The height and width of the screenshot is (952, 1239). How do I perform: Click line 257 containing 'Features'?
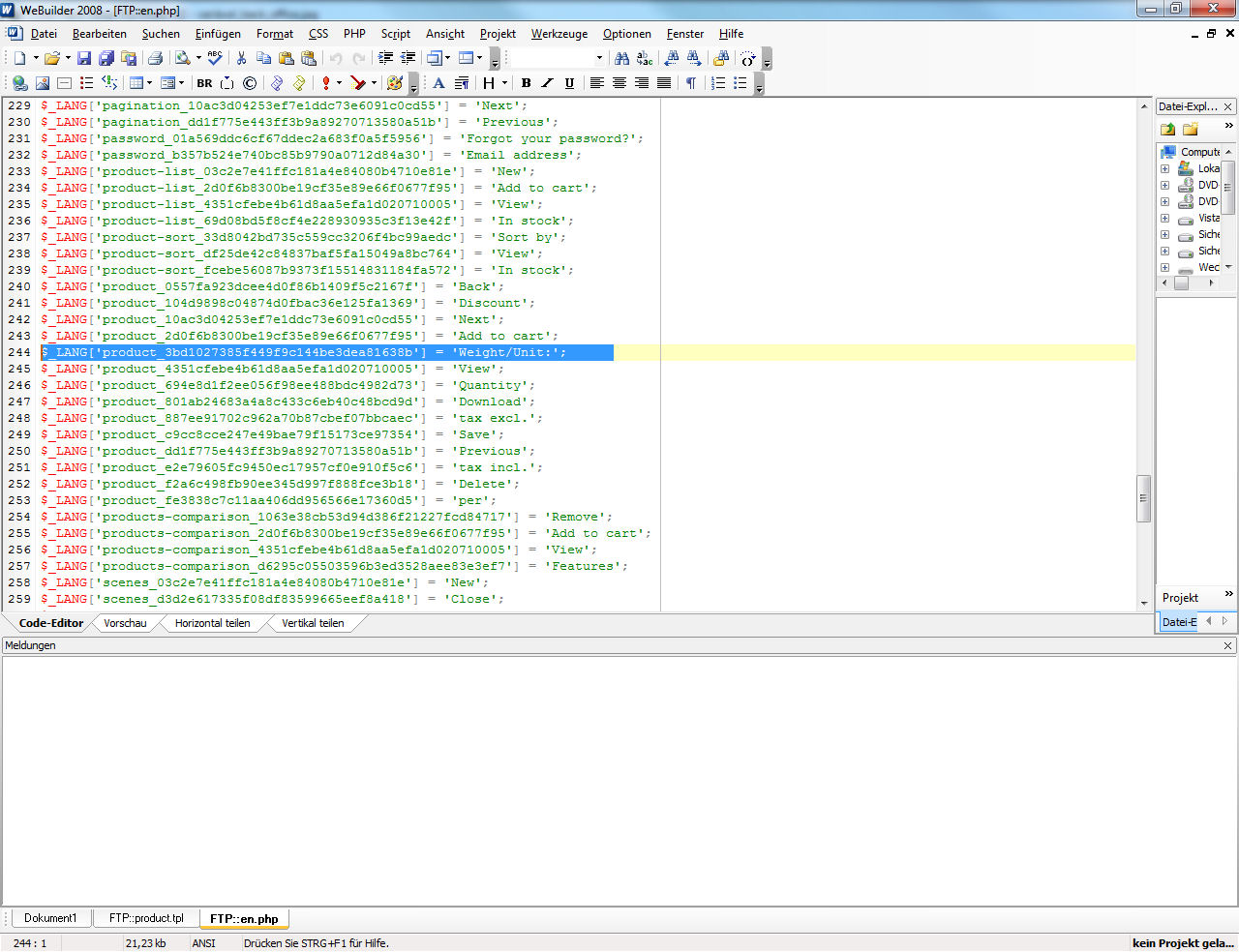coord(334,566)
